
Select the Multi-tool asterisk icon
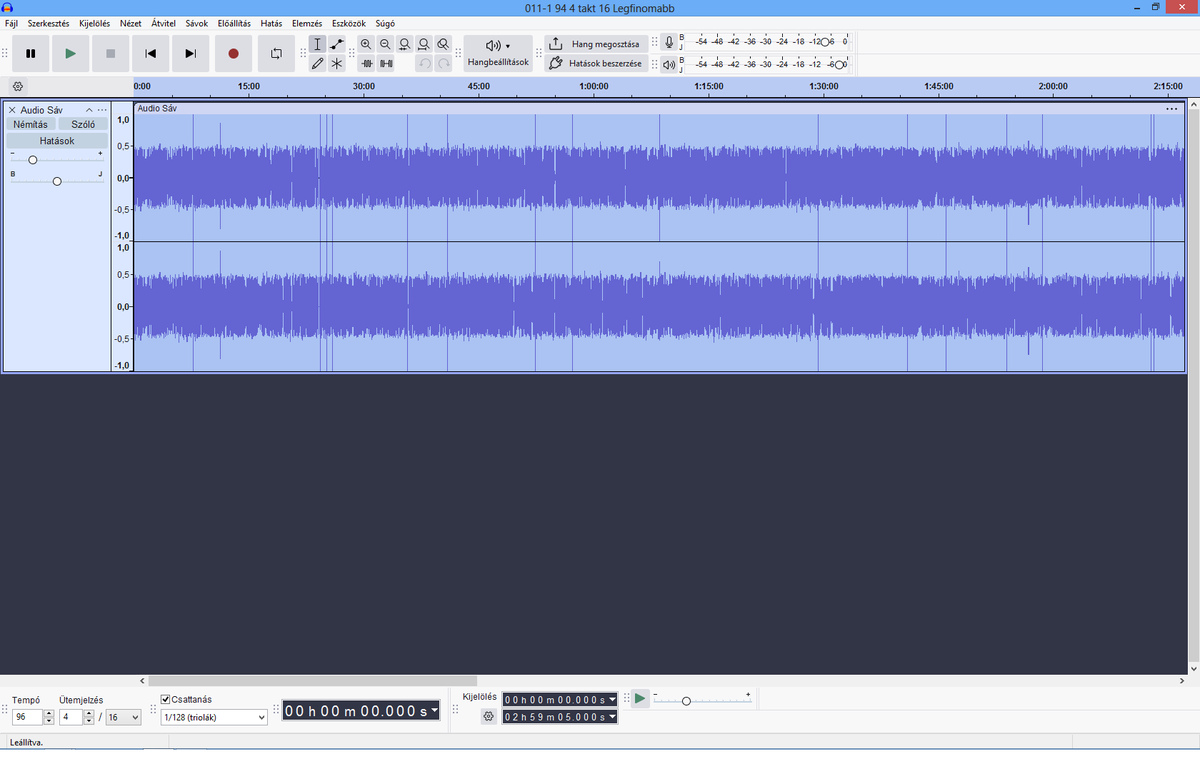(x=337, y=63)
